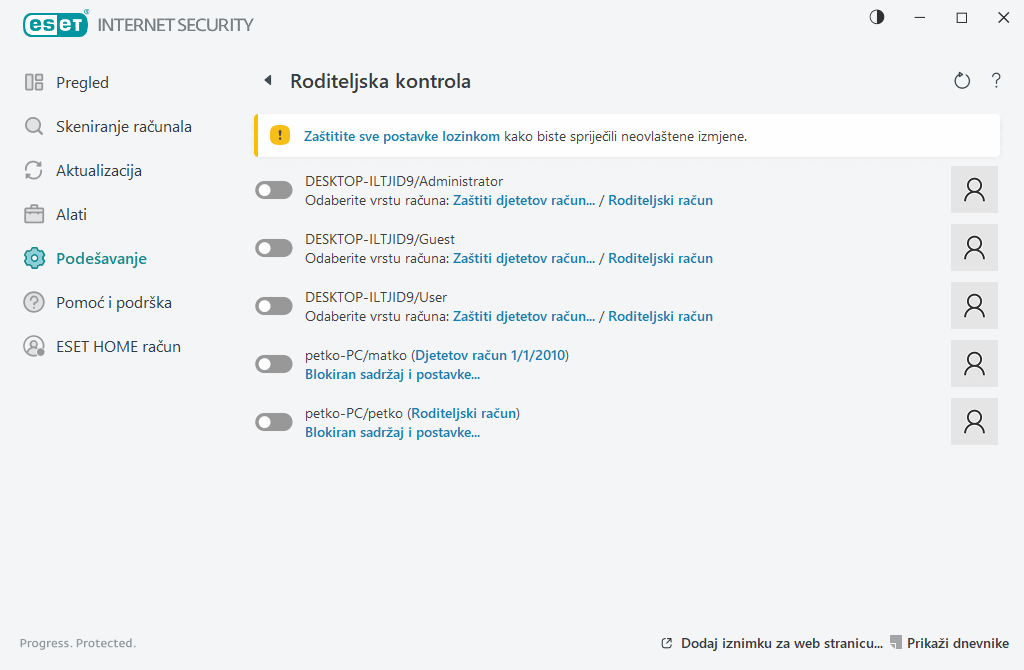Click the refresh icon beside the help button

tap(962, 81)
